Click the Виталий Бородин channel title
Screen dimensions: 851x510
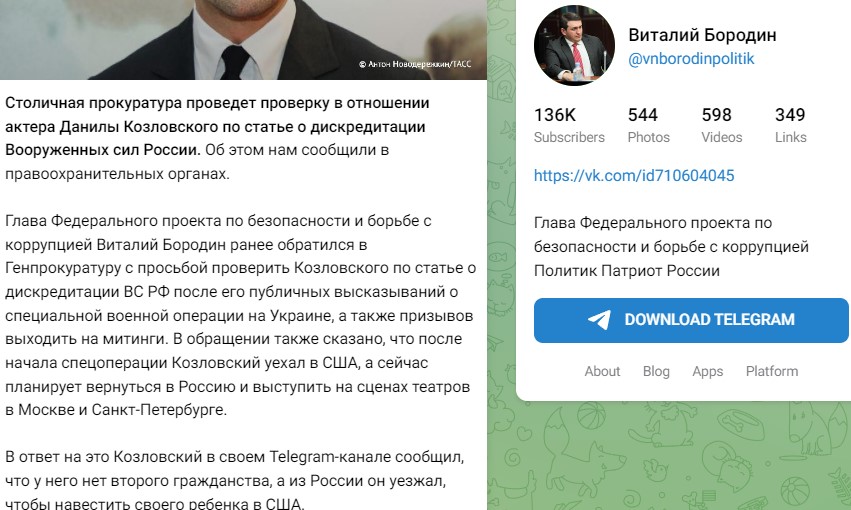point(702,35)
